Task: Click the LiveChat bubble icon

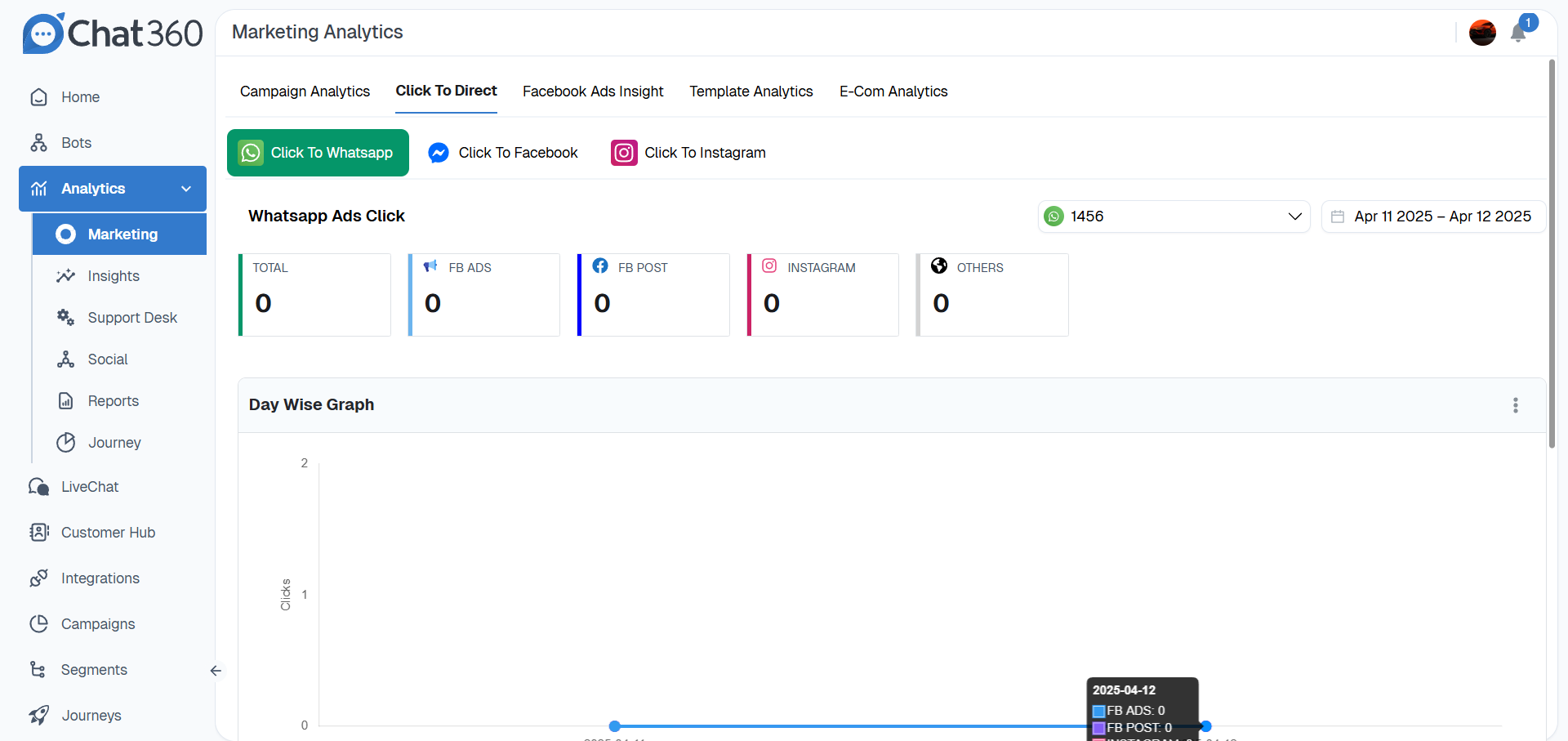Action: 38,487
